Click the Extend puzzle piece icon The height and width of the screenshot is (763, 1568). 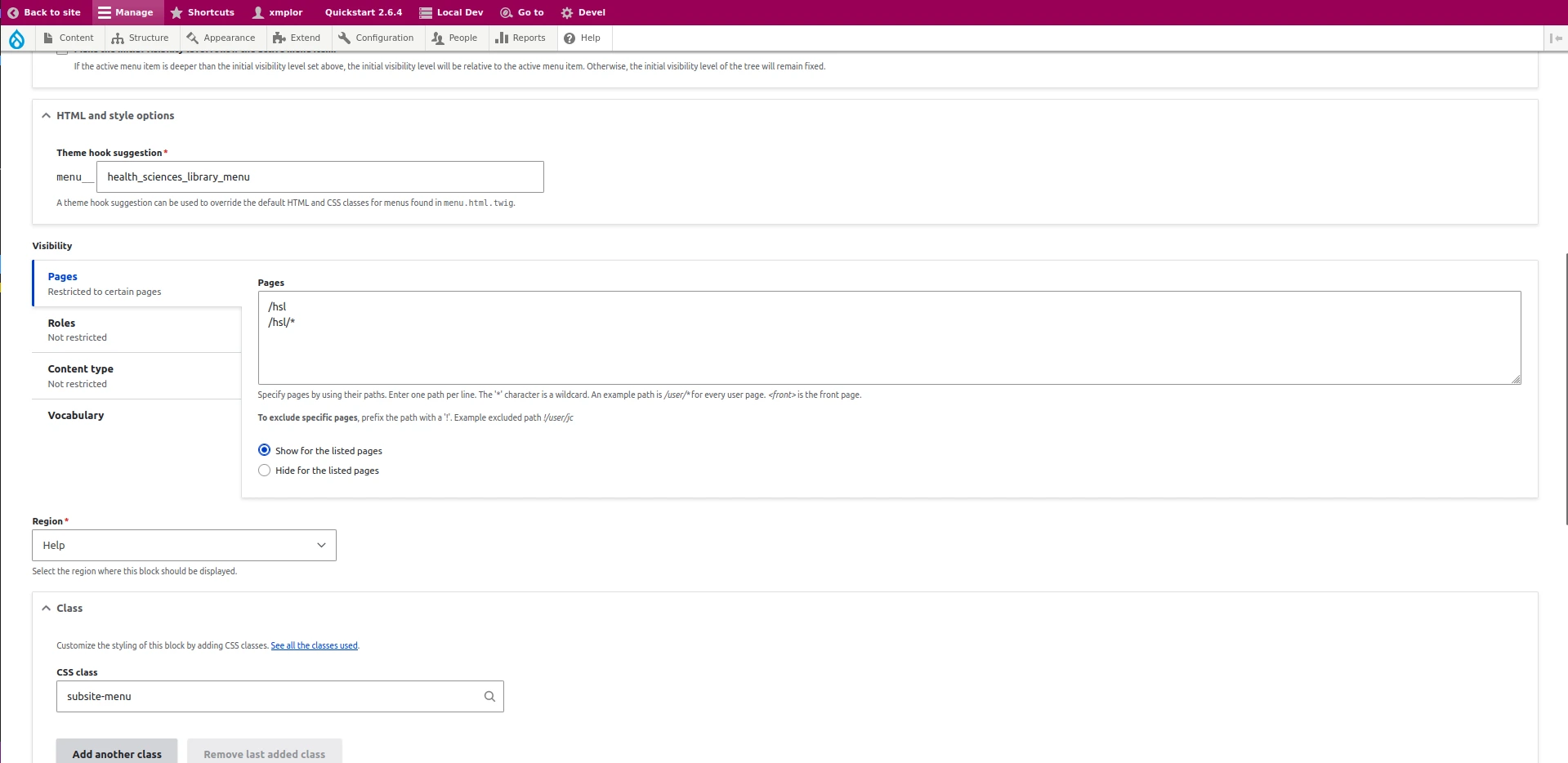point(279,38)
